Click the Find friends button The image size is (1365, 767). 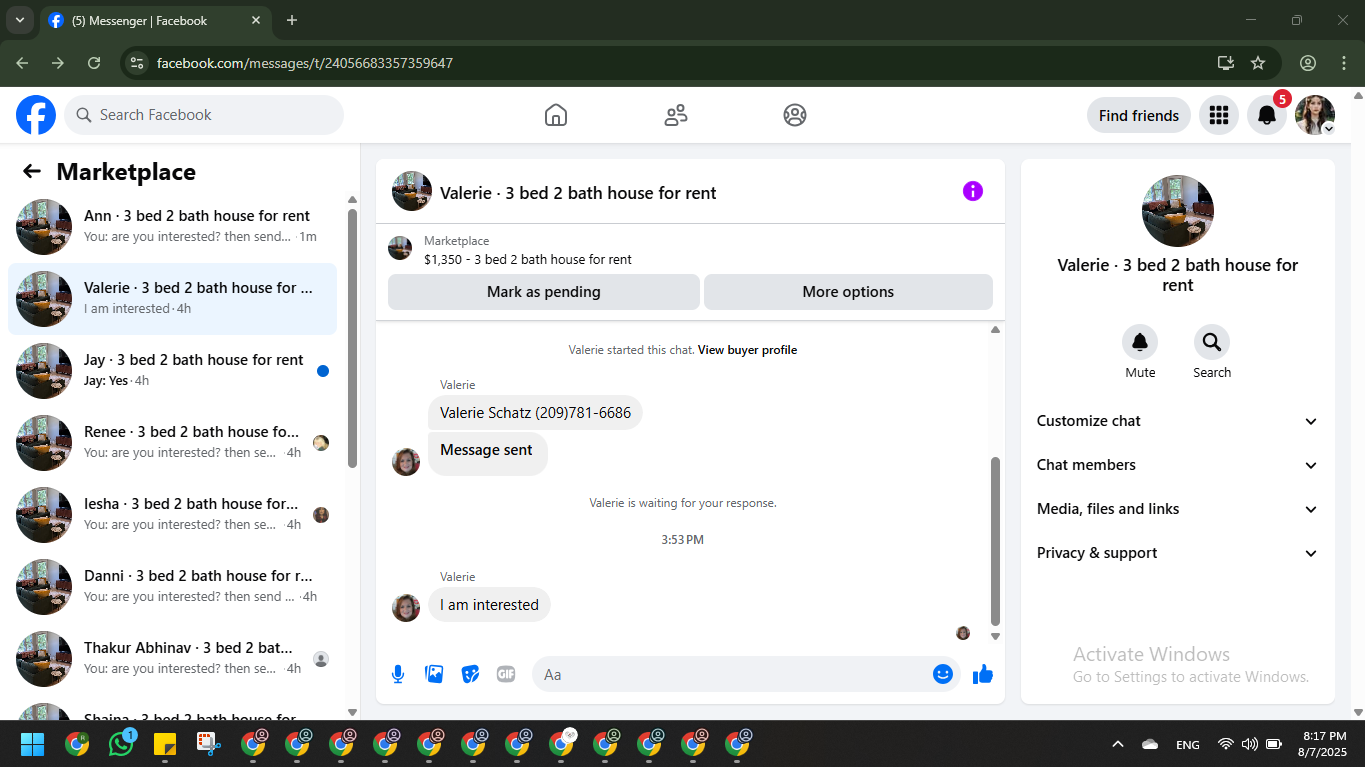[1139, 115]
